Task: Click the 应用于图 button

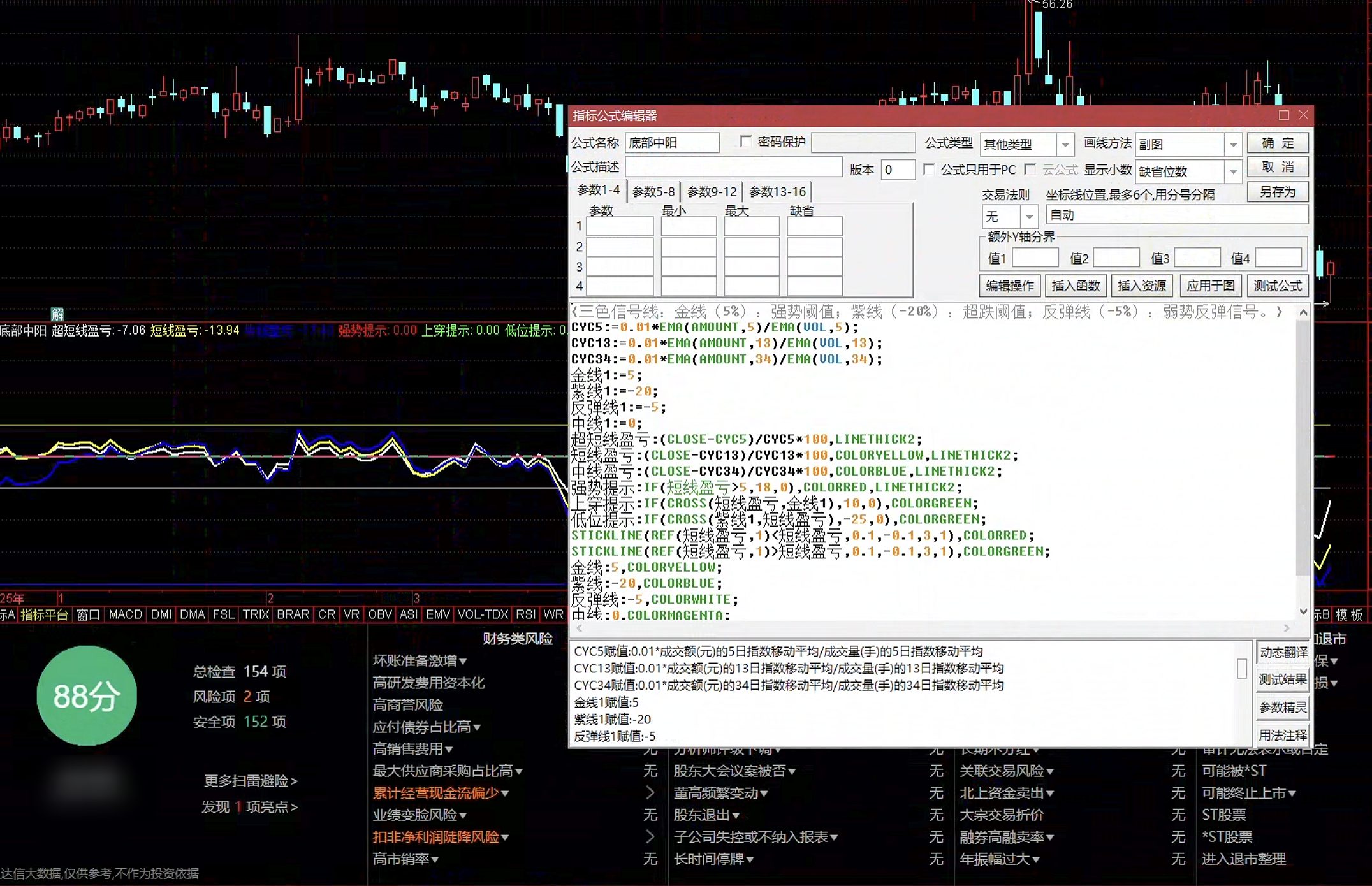Action: [1211, 286]
